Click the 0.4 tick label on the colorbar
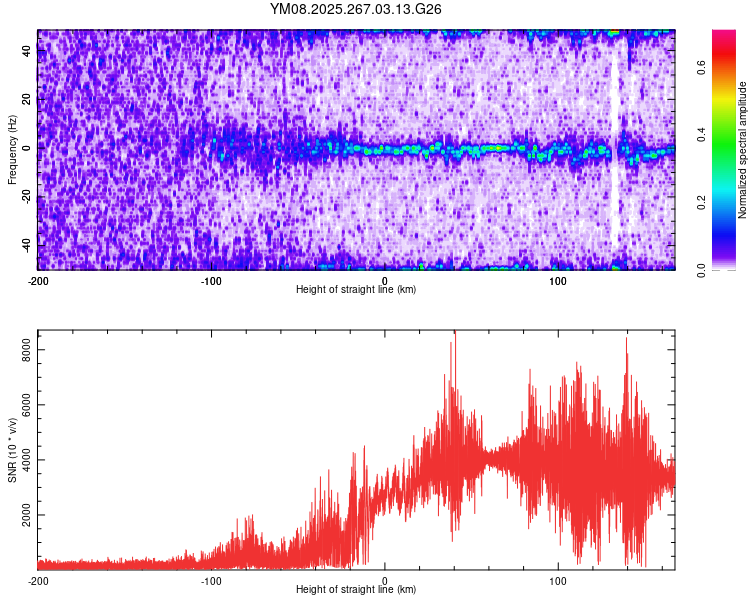The height and width of the screenshot is (600, 750). (x=703, y=135)
